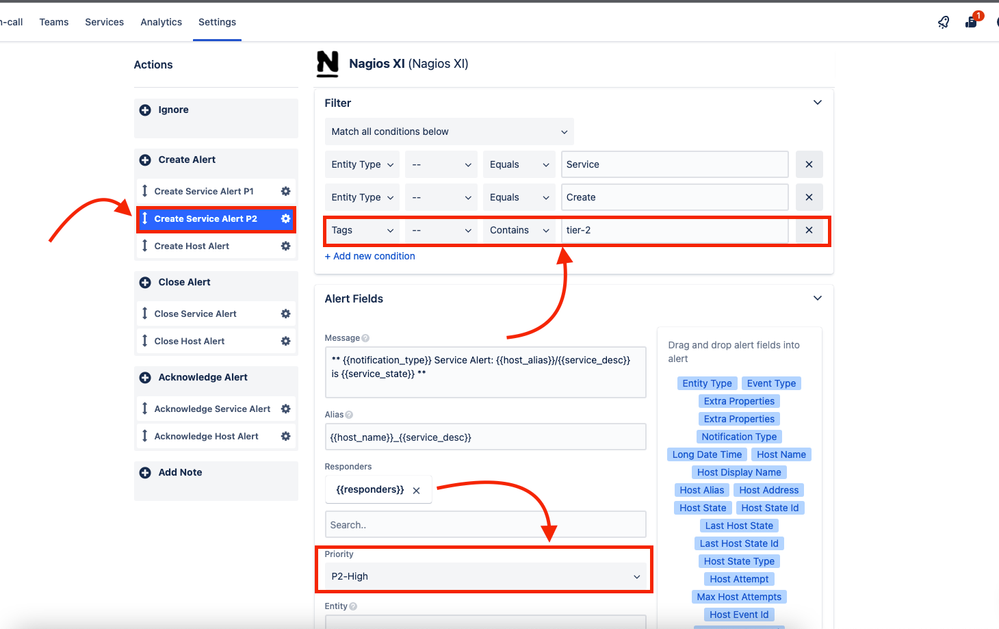The width and height of the screenshot is (999, 629).
Task: Open gear settings for Acknowledge Service Alert
Action: pos(285,408)
